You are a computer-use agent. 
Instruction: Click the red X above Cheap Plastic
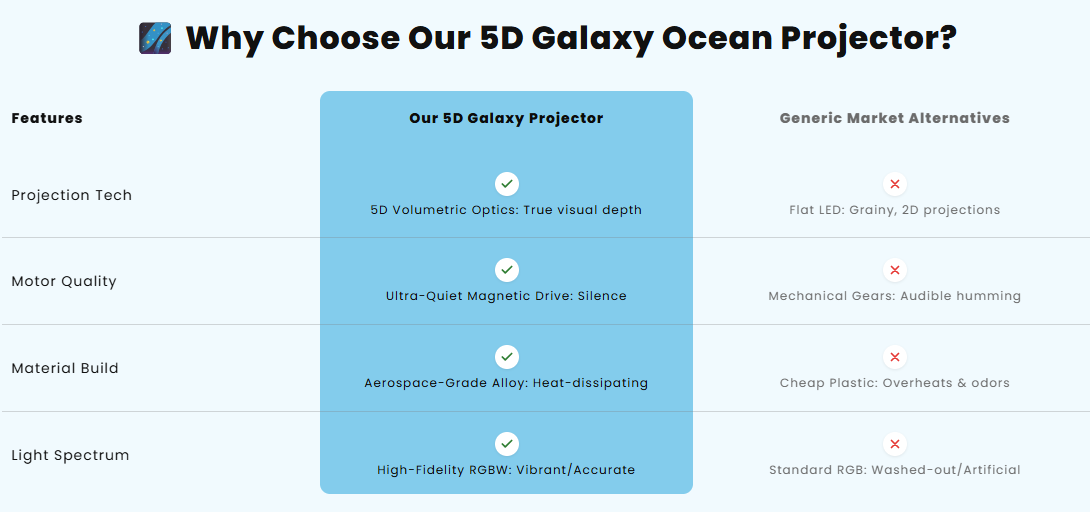coord(895,357)
